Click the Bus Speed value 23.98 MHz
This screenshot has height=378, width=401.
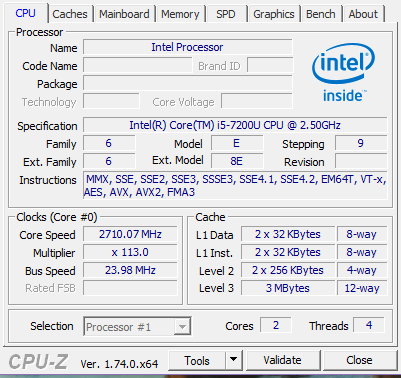pos(130,270)
